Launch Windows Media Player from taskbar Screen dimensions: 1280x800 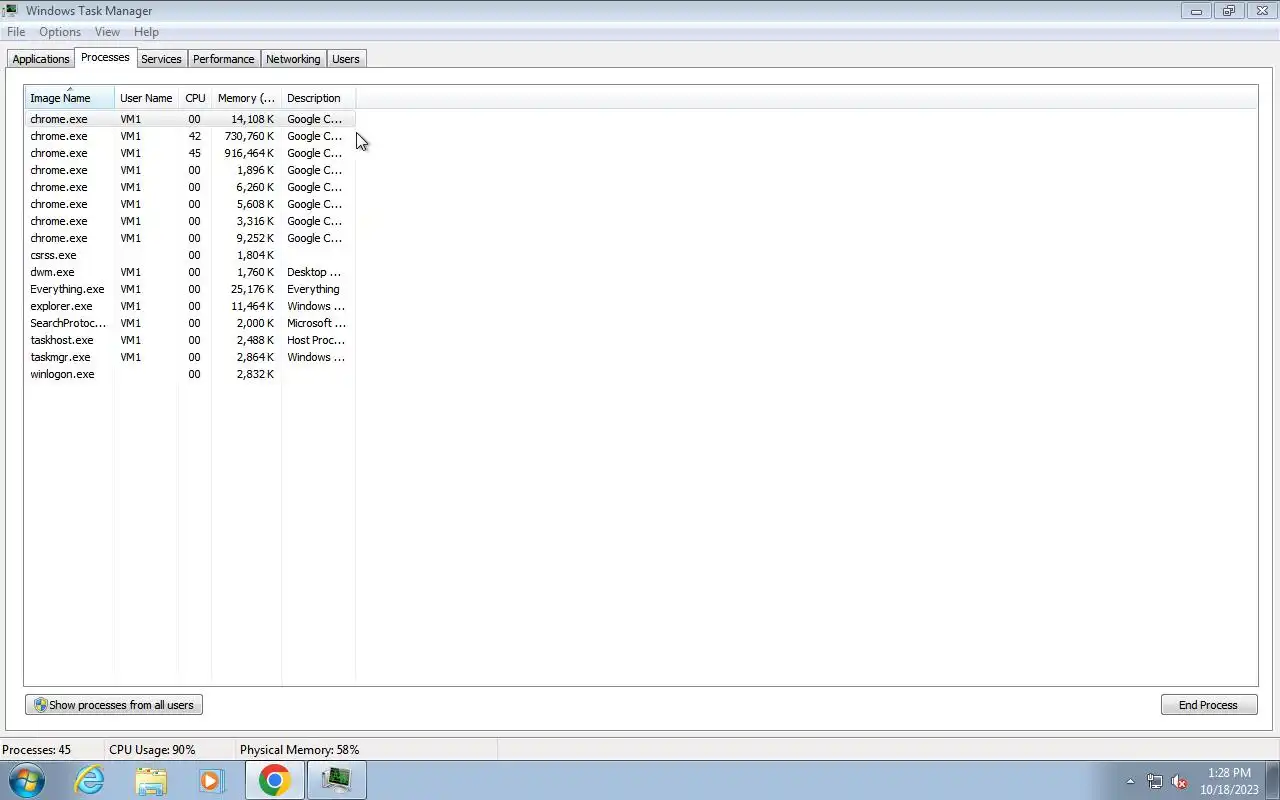coord(211,780)
